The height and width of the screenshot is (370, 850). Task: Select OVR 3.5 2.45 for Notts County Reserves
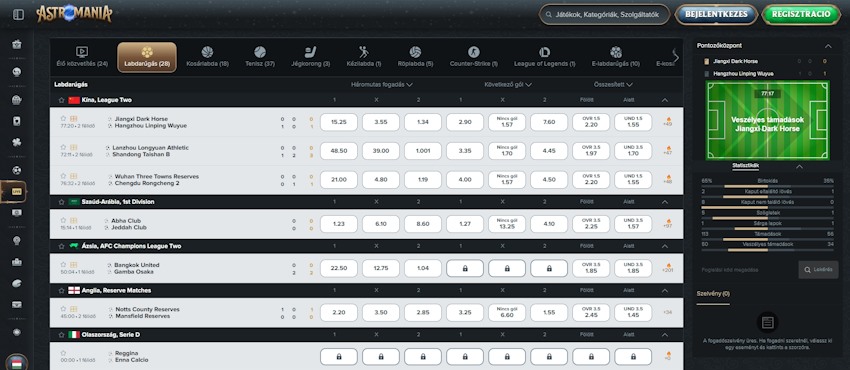[591, 313]
